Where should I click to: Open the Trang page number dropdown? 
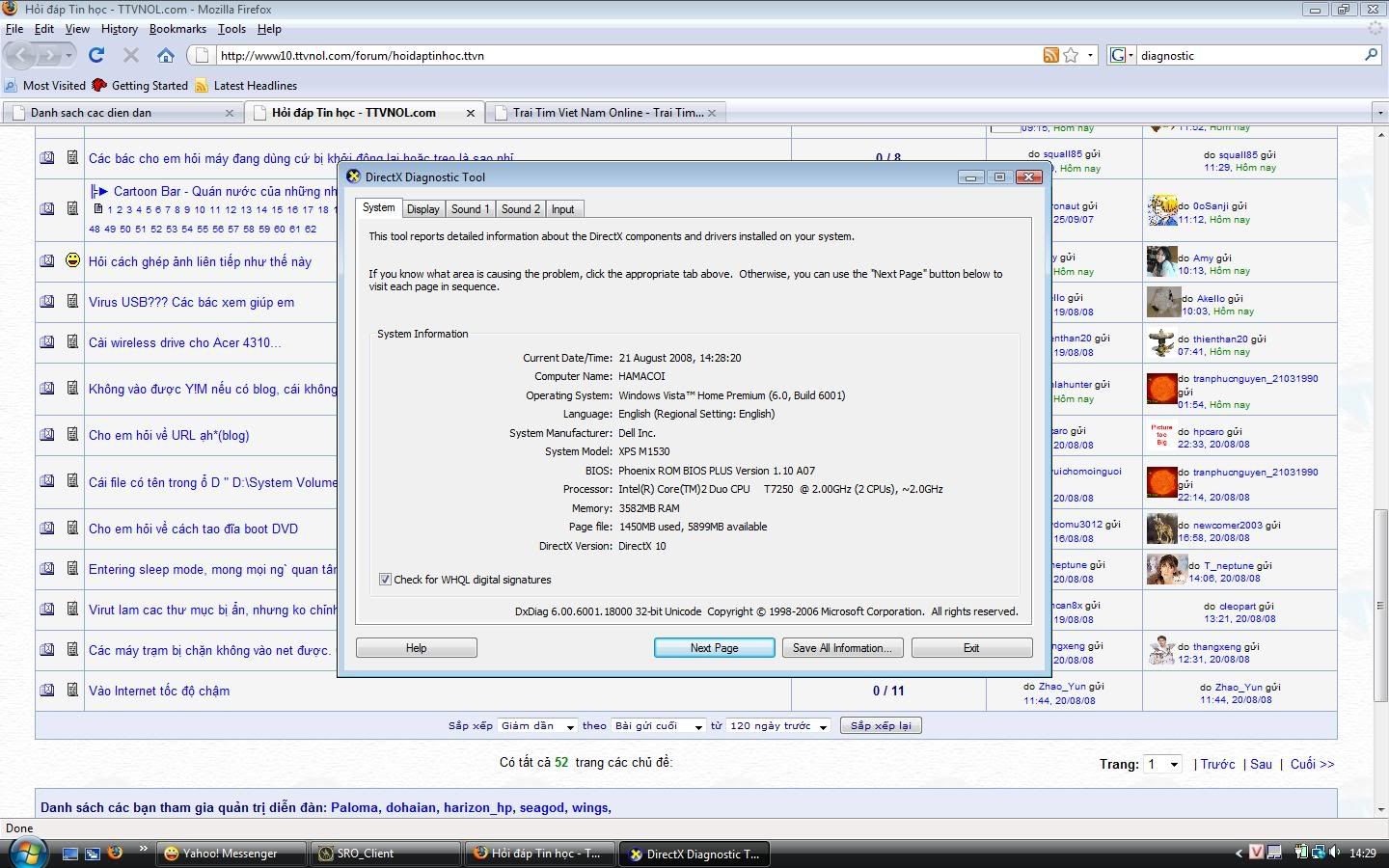(x=1162, y=764)
